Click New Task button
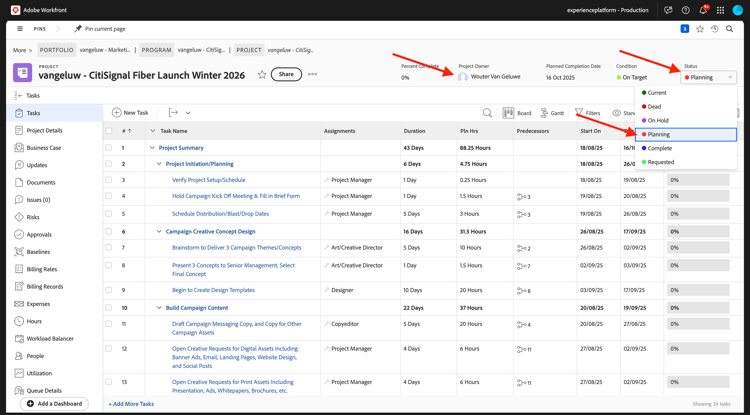 130,113
